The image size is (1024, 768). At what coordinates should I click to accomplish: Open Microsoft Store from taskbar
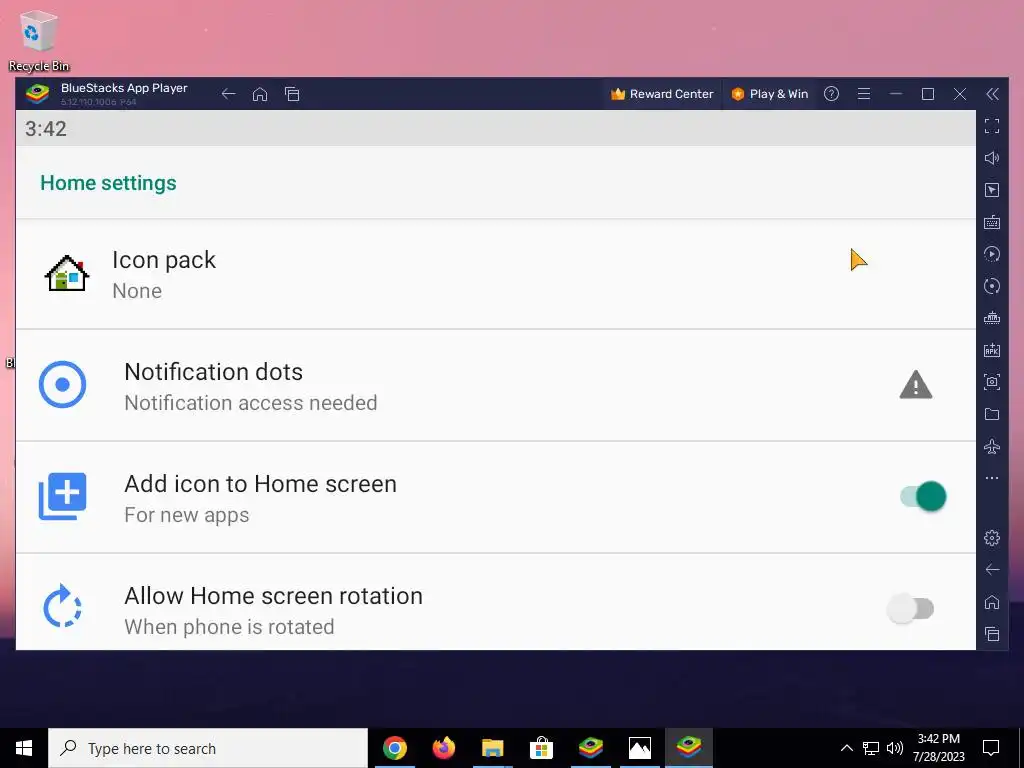pos(541,748)
